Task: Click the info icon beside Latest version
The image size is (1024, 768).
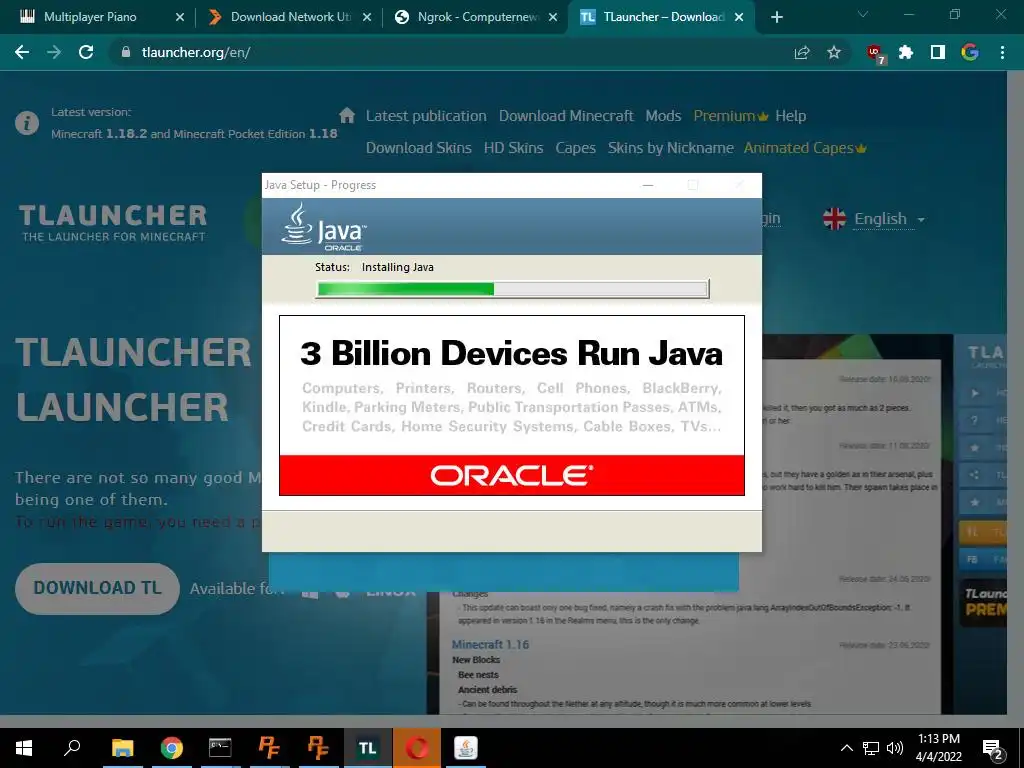Action: (x=27, y=123)
